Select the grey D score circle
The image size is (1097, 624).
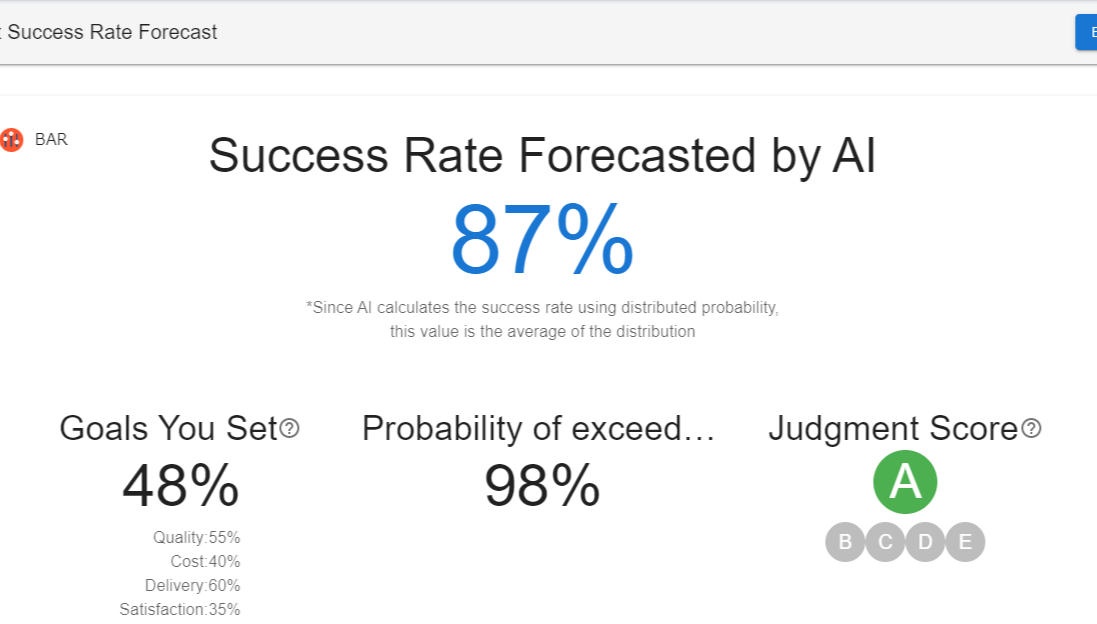tap(925, 542)
